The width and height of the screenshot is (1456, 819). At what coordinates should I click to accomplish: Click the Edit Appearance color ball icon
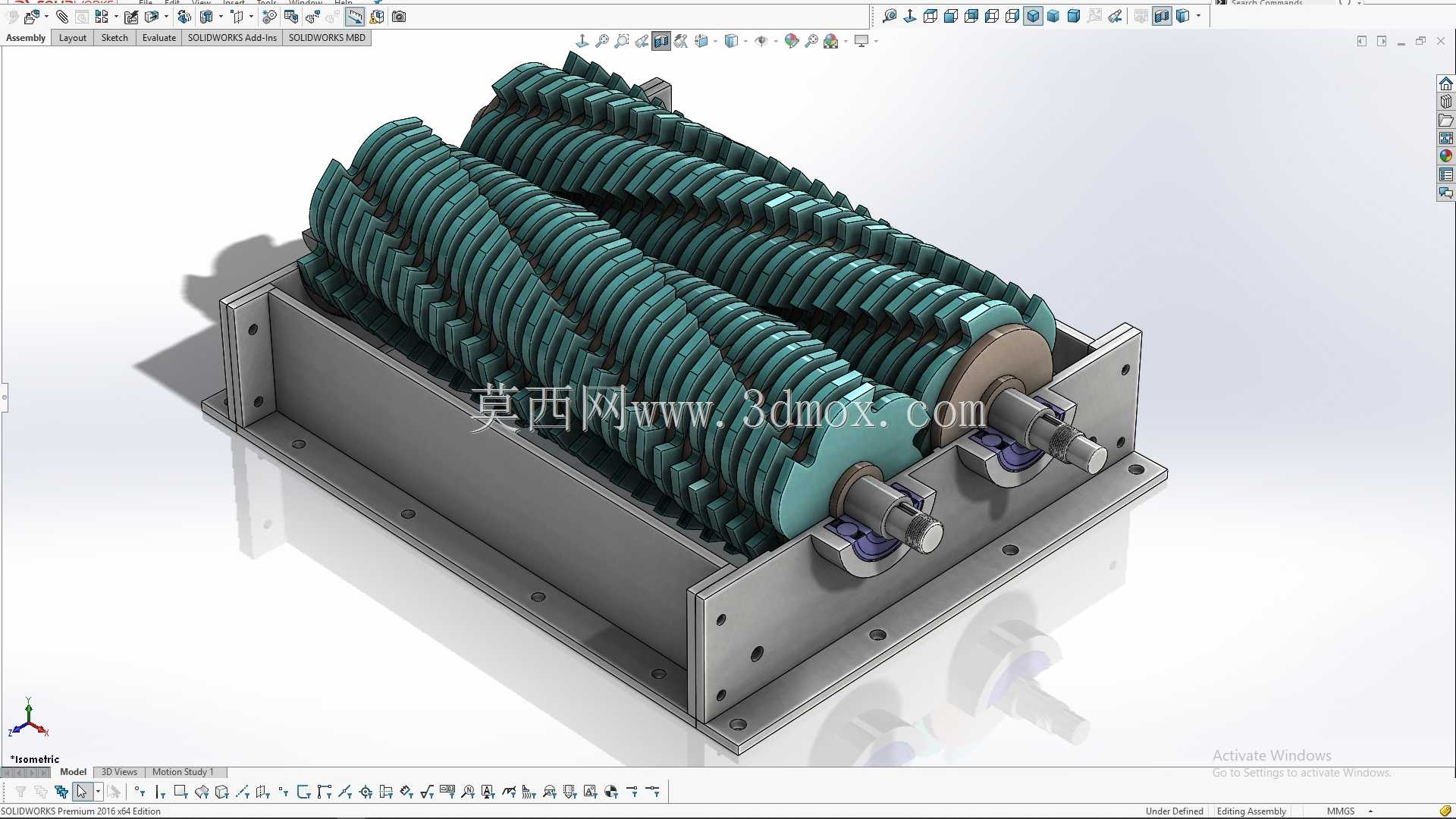[x=792, y=41]
